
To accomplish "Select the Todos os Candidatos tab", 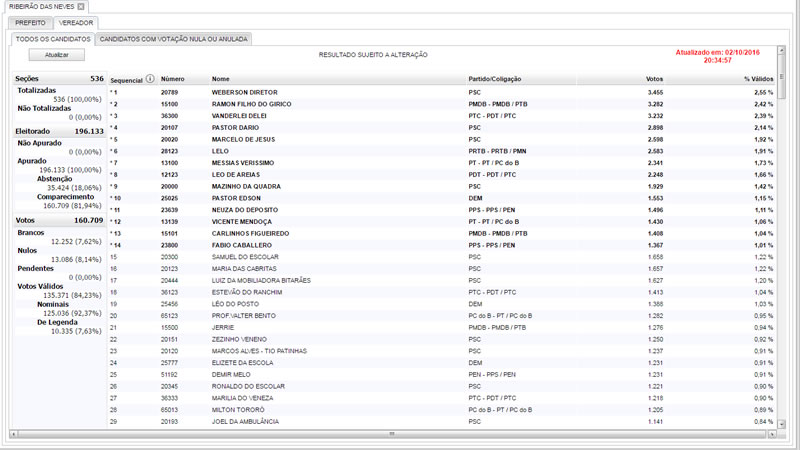I will tap(52, 39).
